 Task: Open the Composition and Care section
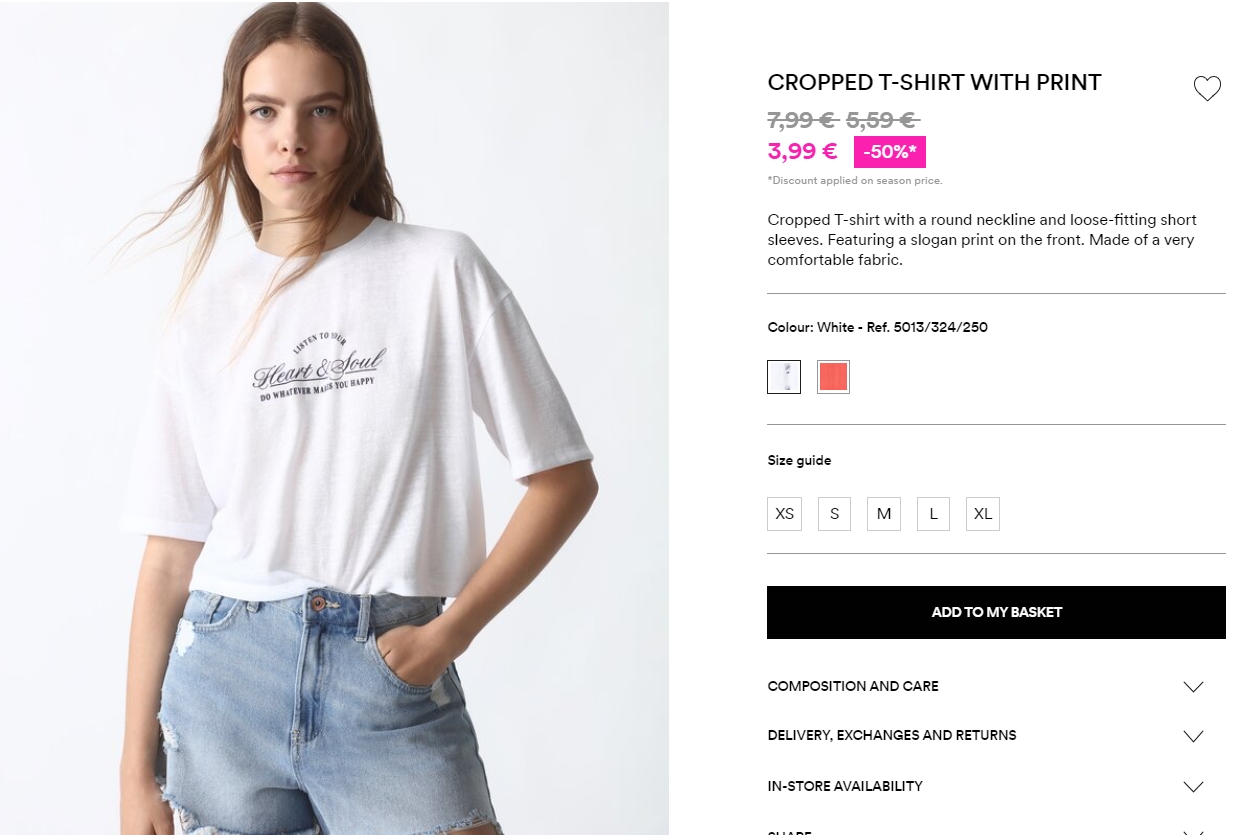pos(853,686)
